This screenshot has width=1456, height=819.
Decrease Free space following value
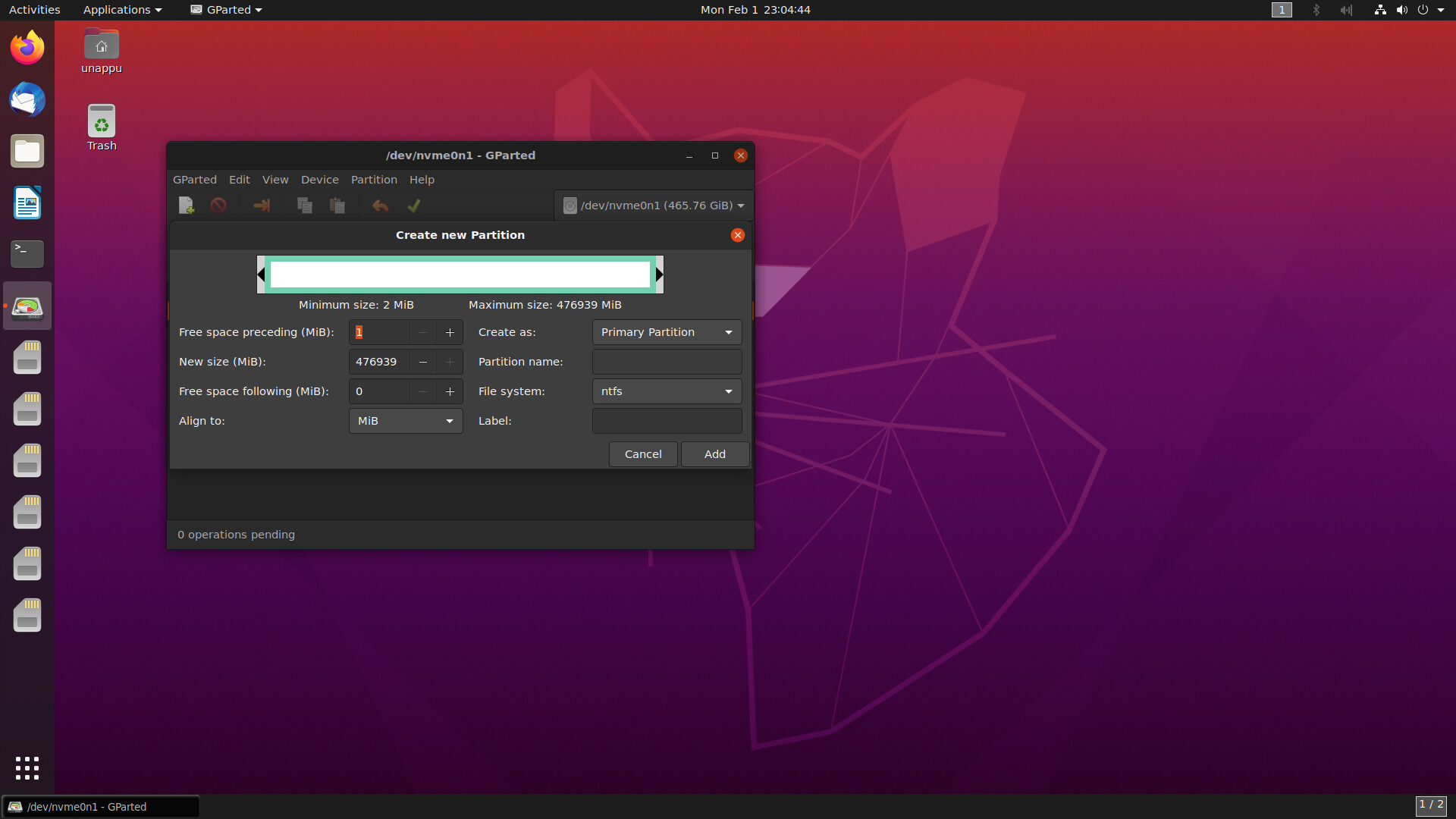coord(423,391)
